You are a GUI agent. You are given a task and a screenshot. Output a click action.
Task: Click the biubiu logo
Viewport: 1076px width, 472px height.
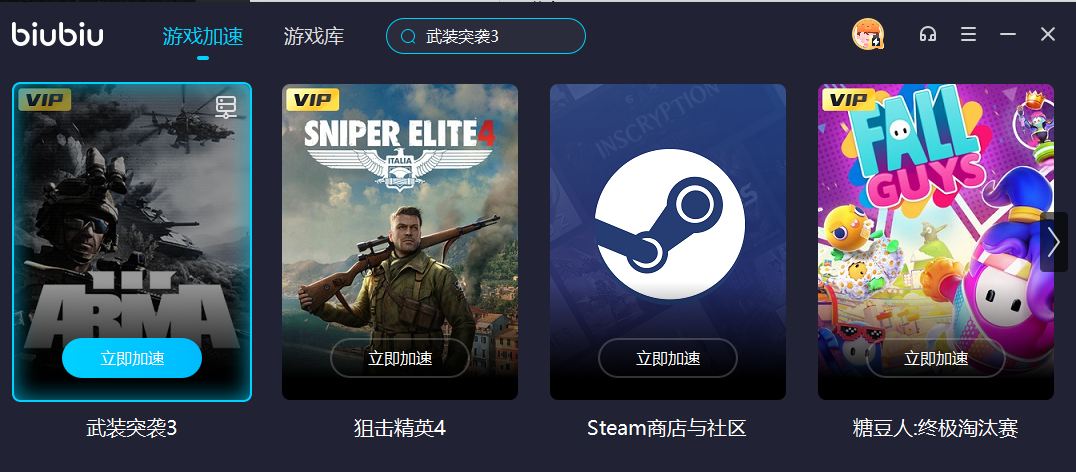[58, 34]
